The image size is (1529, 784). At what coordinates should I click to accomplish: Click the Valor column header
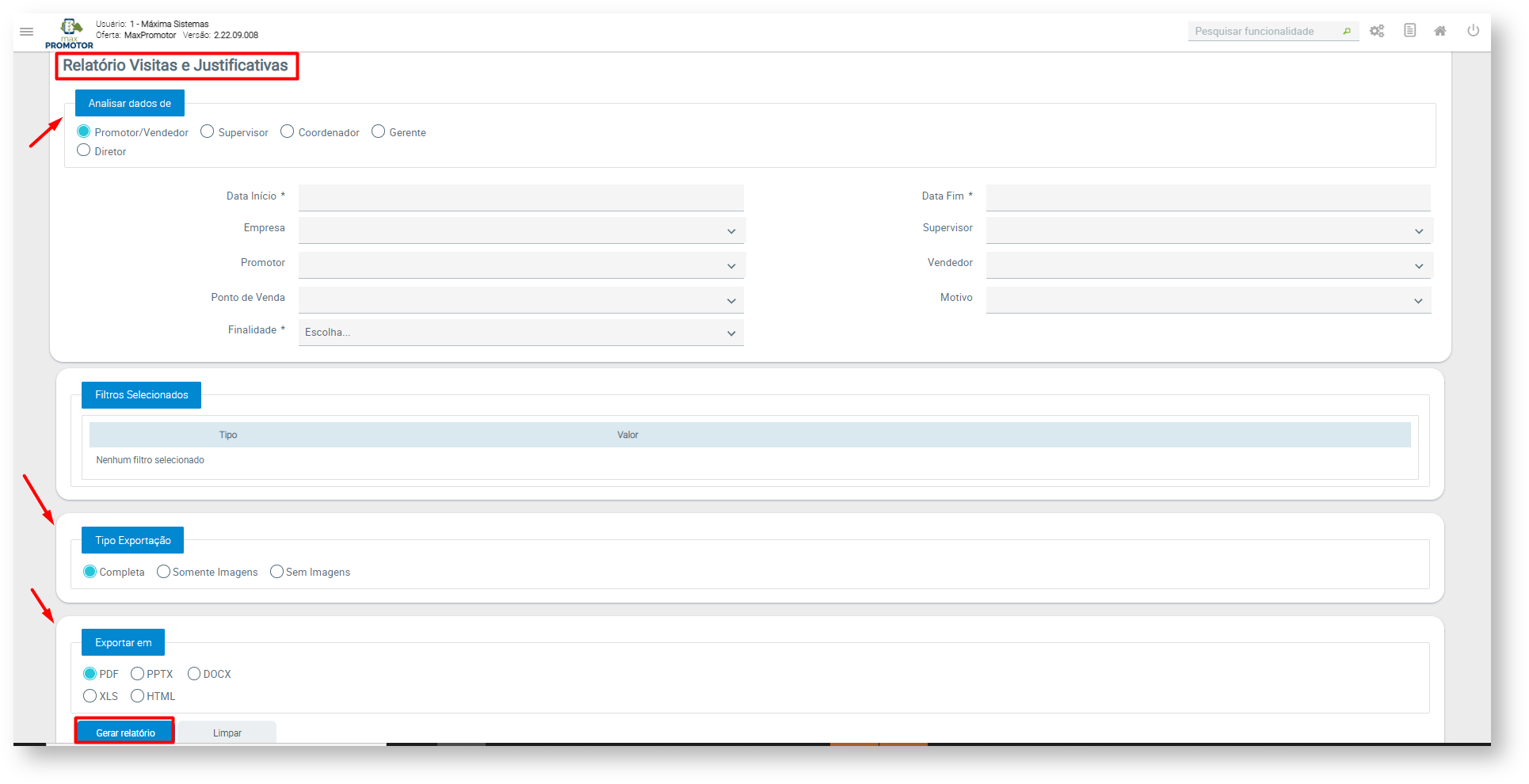[x=628, y=435]
